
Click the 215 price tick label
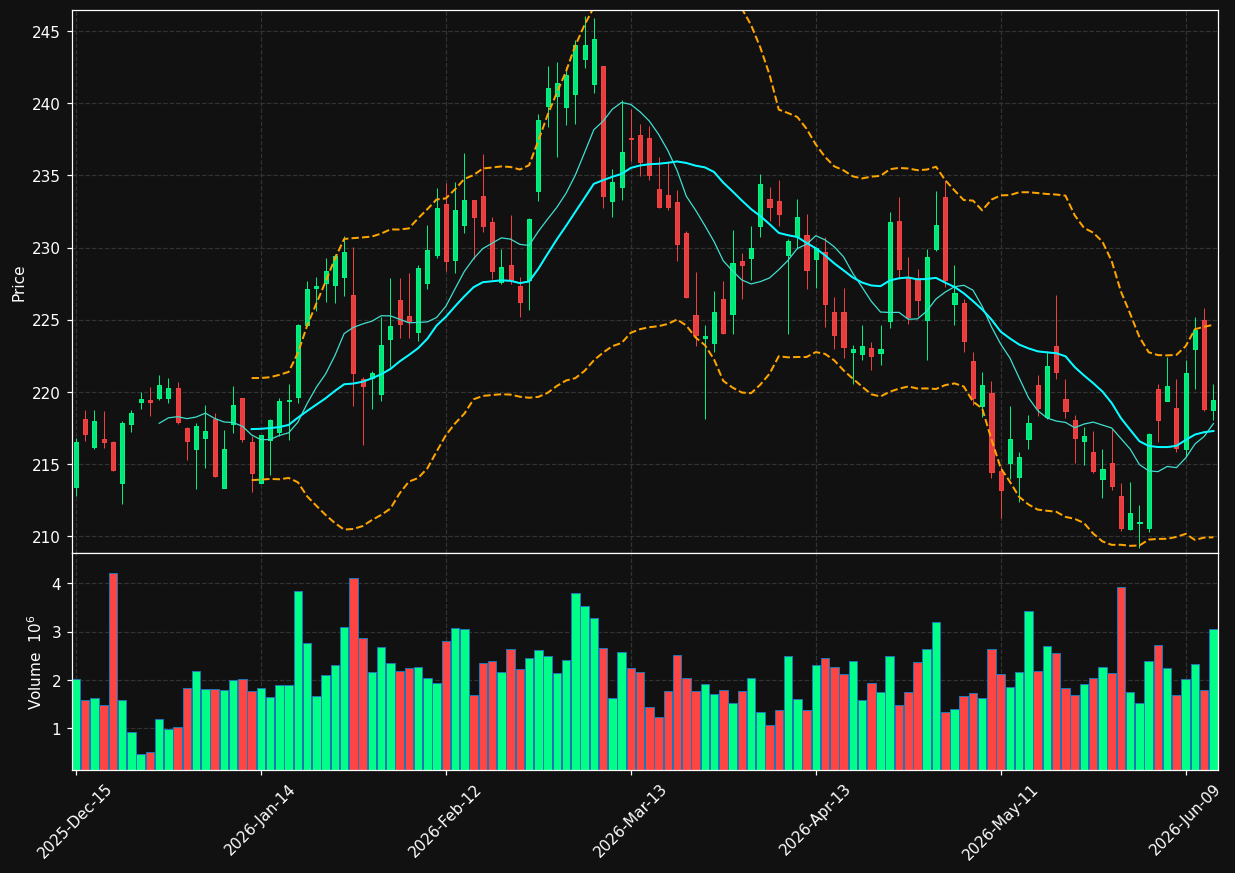[48, 465]
